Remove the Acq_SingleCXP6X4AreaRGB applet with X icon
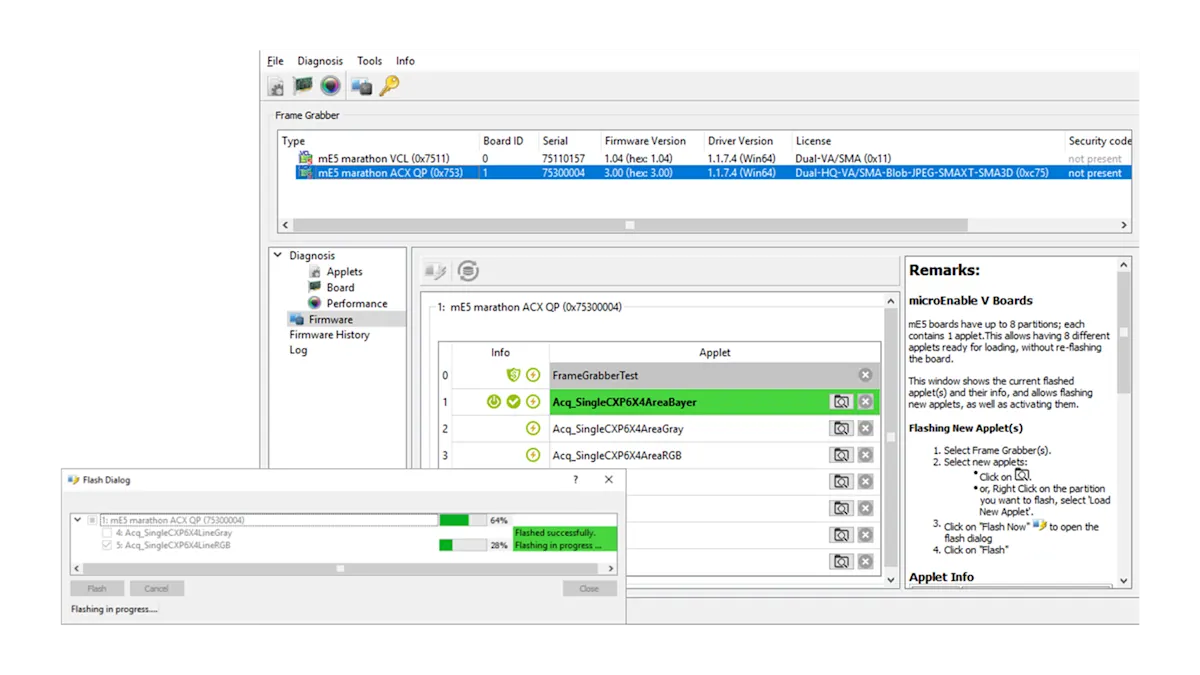The width and height of the screenshot is (1200, 675). [866, 455]
